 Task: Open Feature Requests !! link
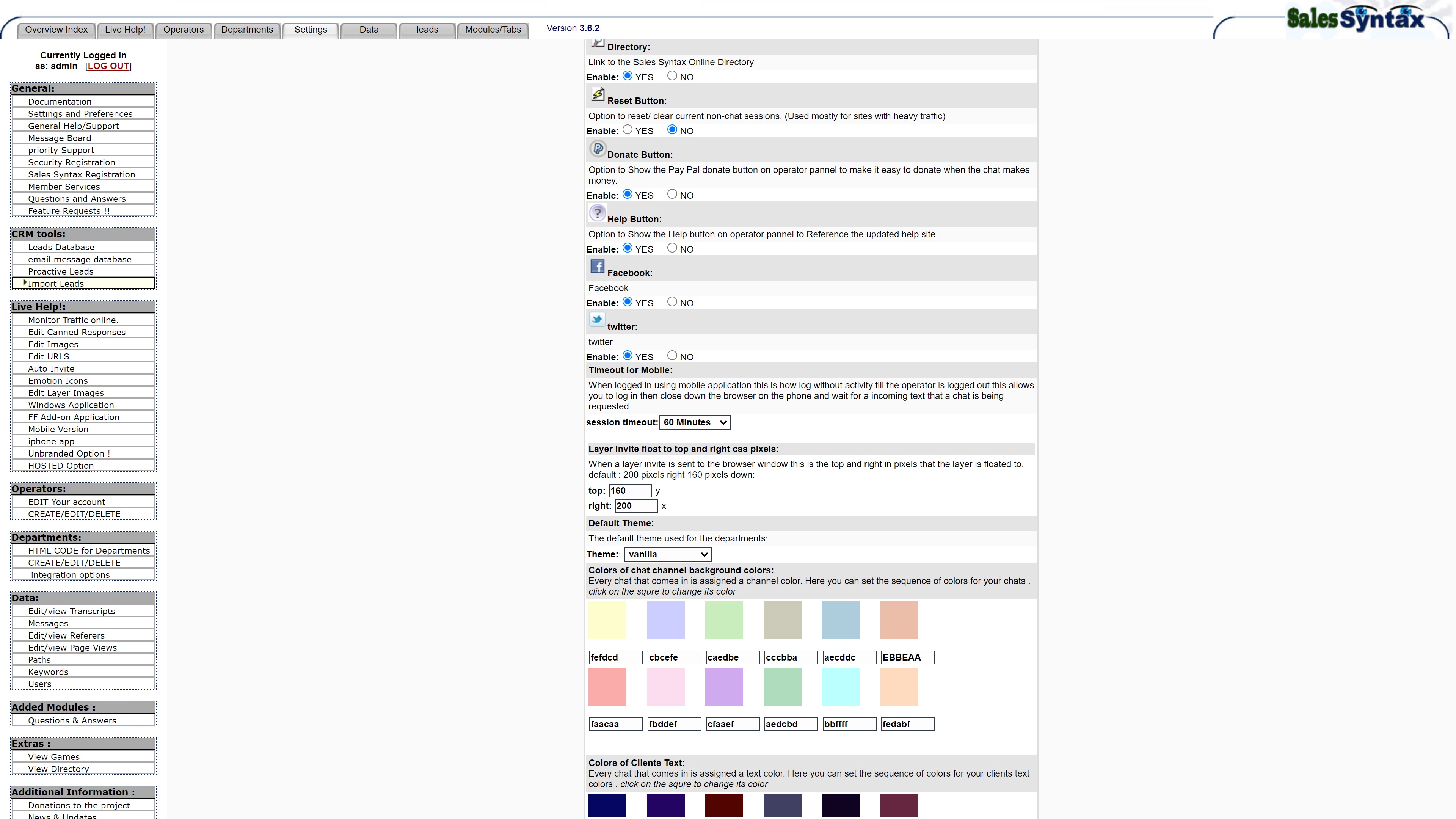84,211
